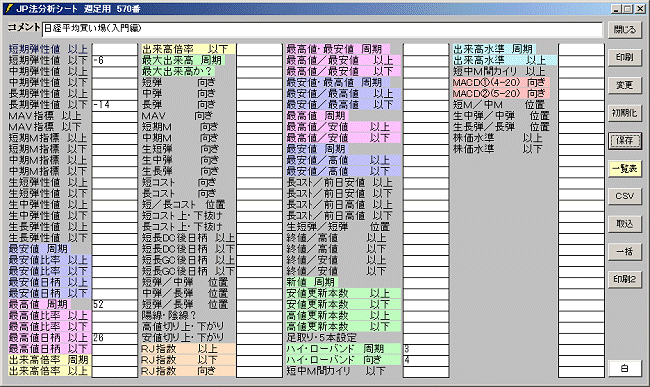Screen dimensions: 650x387
Task: Click the field beside 最大出来高 周期
Action: tap(260, 60)
